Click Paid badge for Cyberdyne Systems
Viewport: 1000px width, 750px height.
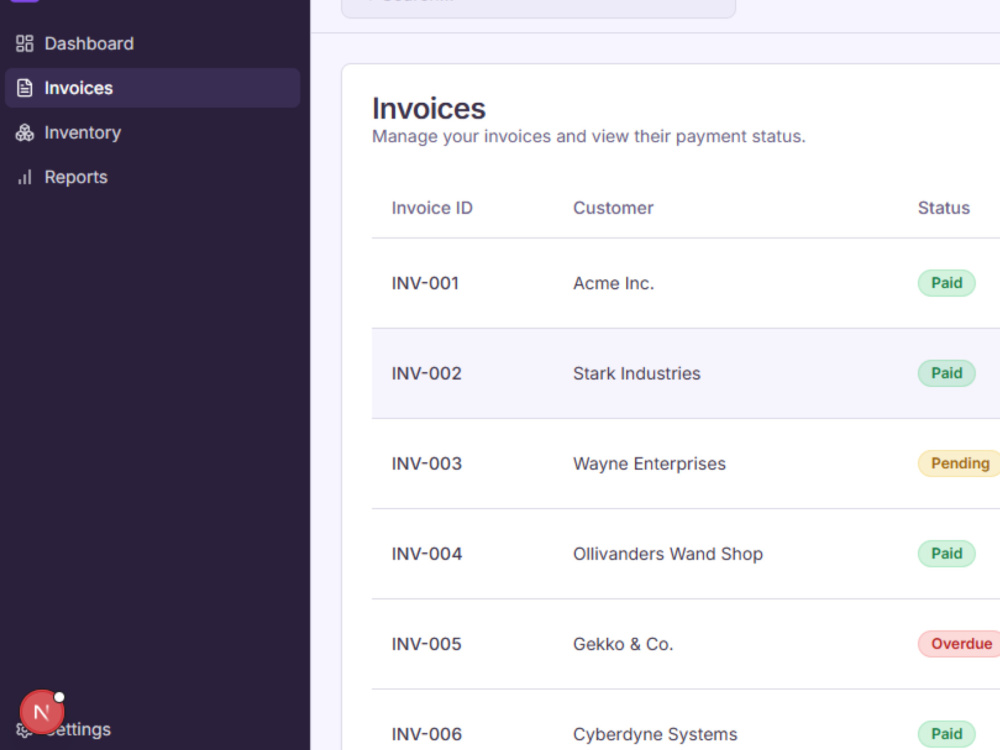[x=946, y=734]
